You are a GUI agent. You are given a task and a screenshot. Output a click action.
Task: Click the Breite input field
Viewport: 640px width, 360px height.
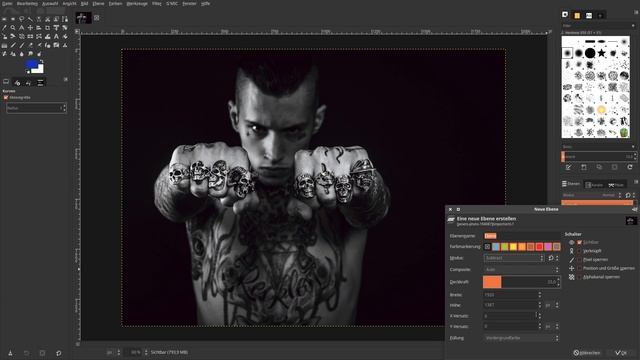(x=513, y=295)
